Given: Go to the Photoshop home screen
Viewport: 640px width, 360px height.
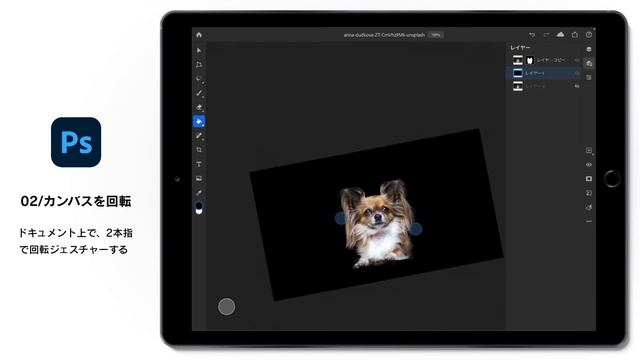Looking at the screenshot, I should click(199, 35).
